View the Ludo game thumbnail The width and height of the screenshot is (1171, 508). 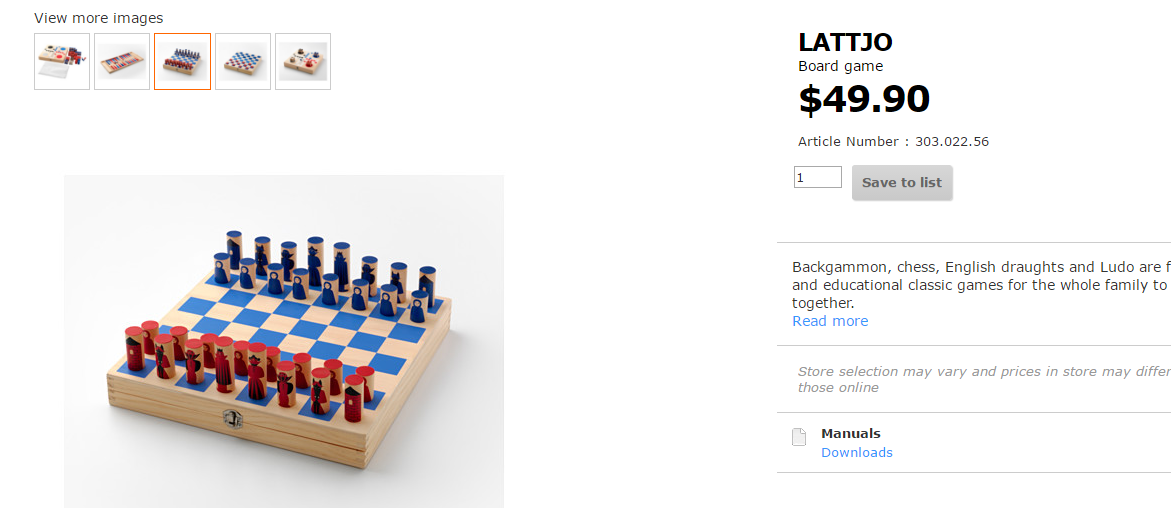[303, 61]
